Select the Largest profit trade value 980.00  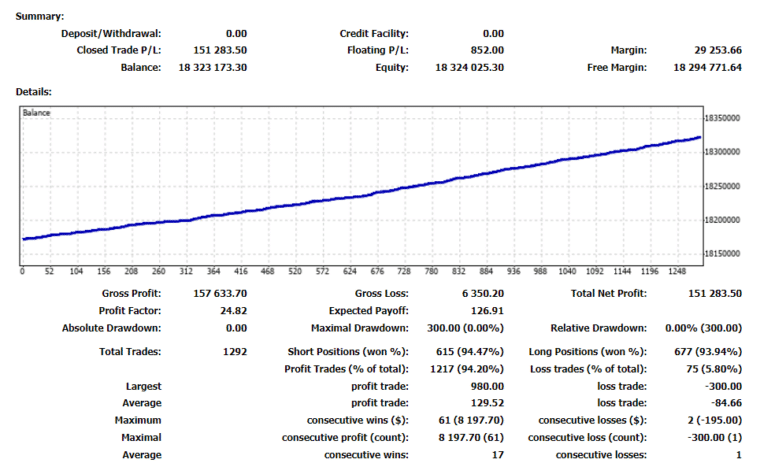tap(487, 386)
